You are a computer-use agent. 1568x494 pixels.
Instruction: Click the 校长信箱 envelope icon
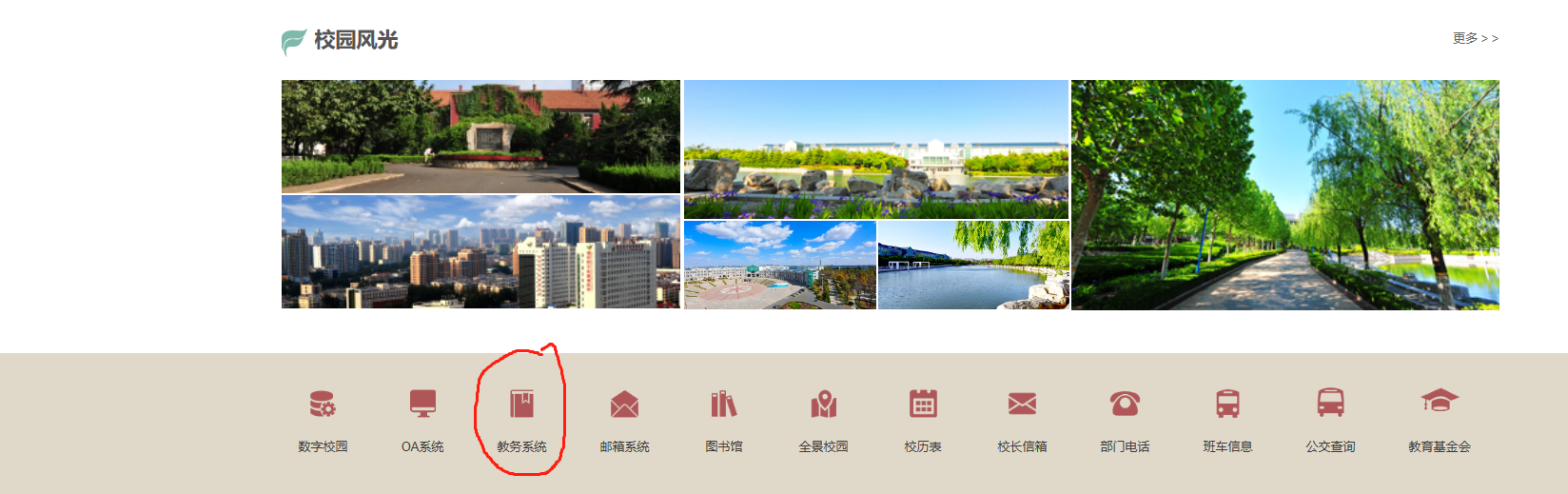[1022, 405]
